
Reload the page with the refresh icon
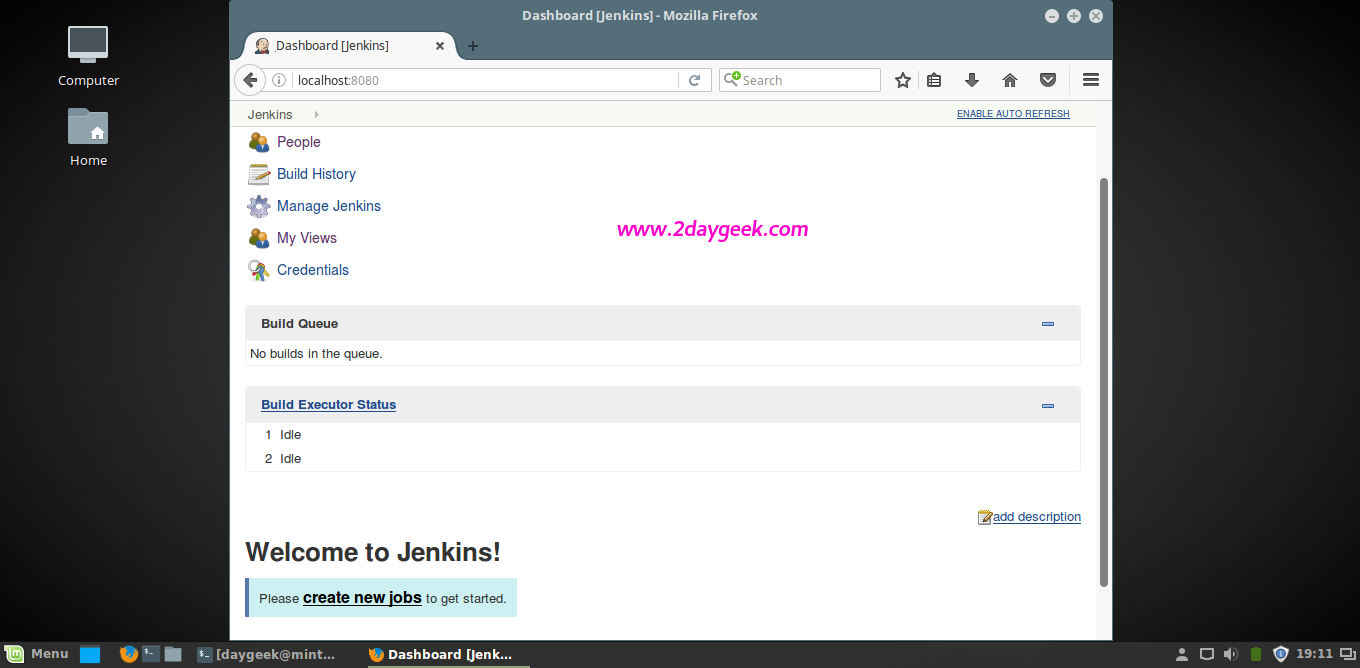(x=694, y=80)
